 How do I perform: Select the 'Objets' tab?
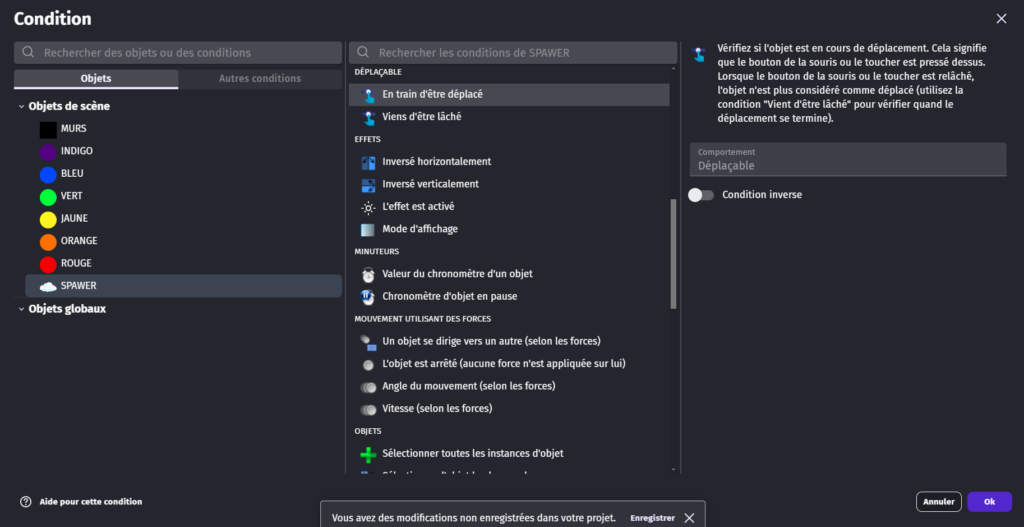tap(96, 79)
